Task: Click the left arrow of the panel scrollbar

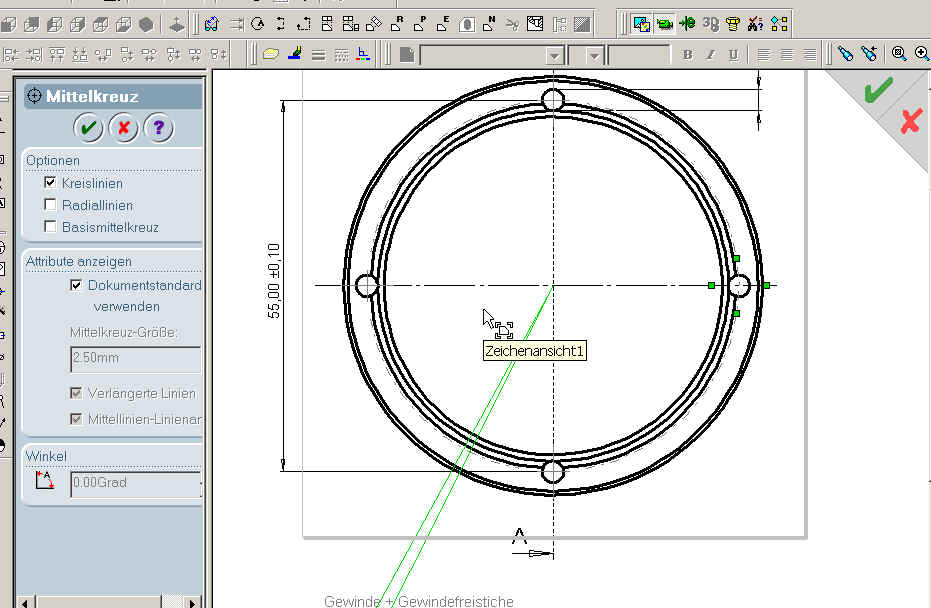Action: (x=26, y=601)
